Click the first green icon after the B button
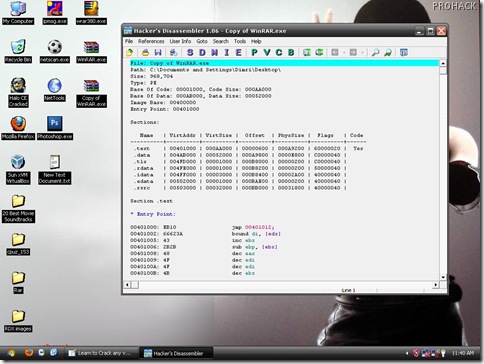The width and height of the screenshot is (484, 364). [307, 52]
